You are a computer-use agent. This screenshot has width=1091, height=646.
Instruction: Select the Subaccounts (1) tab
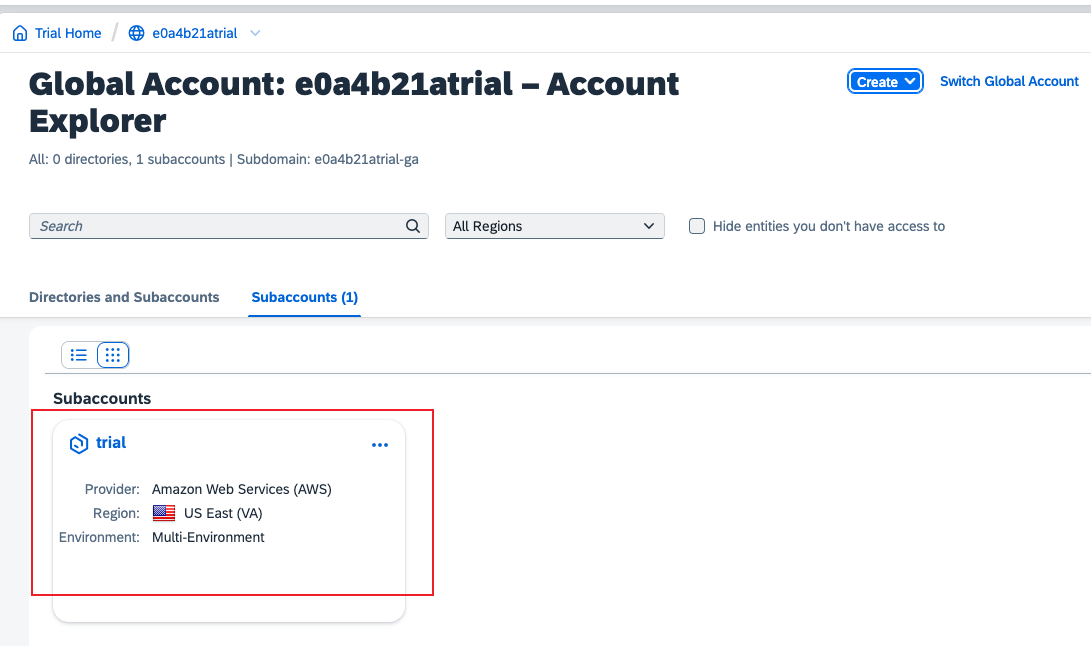304,297
